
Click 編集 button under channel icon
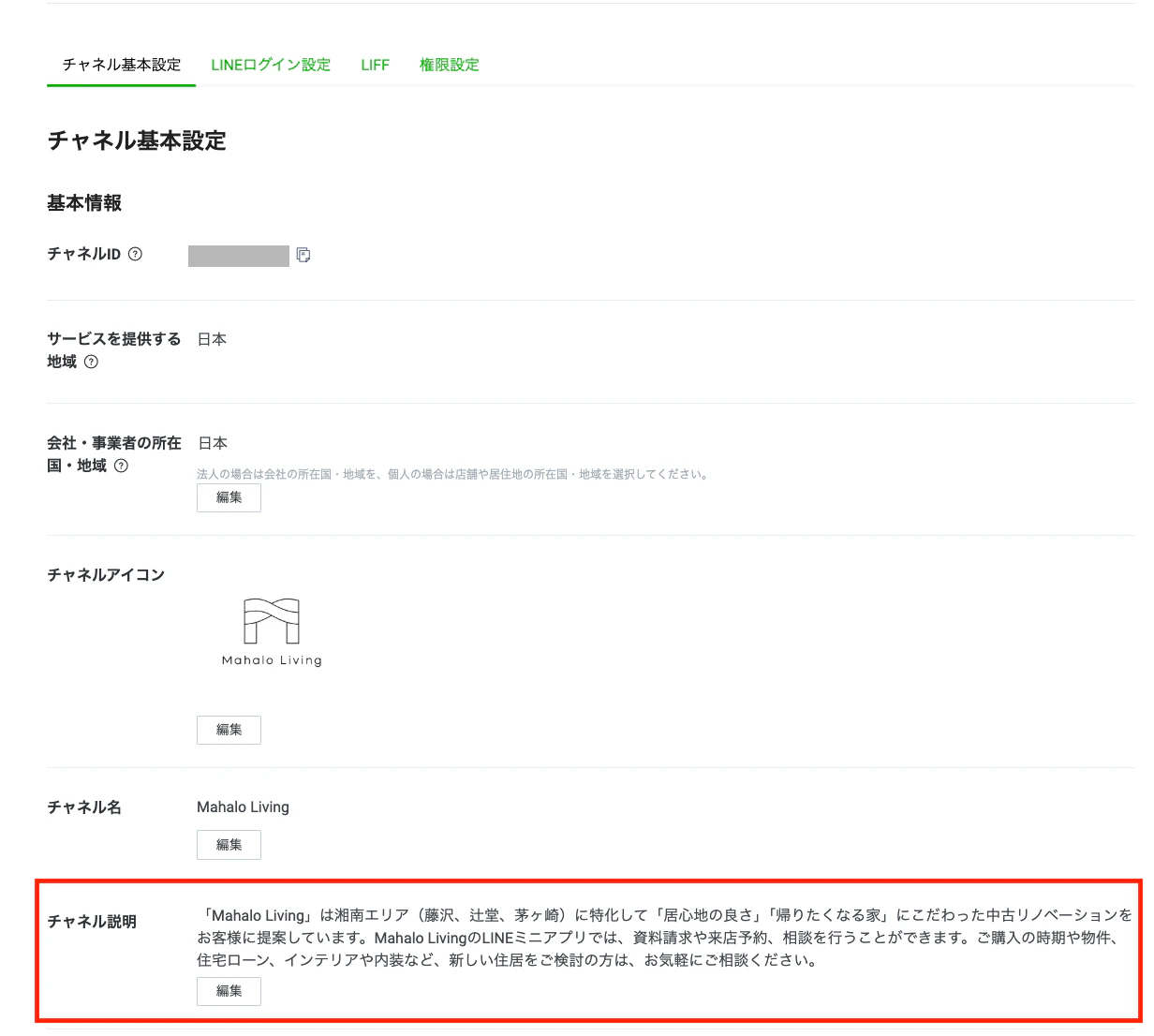coord(229,730)
